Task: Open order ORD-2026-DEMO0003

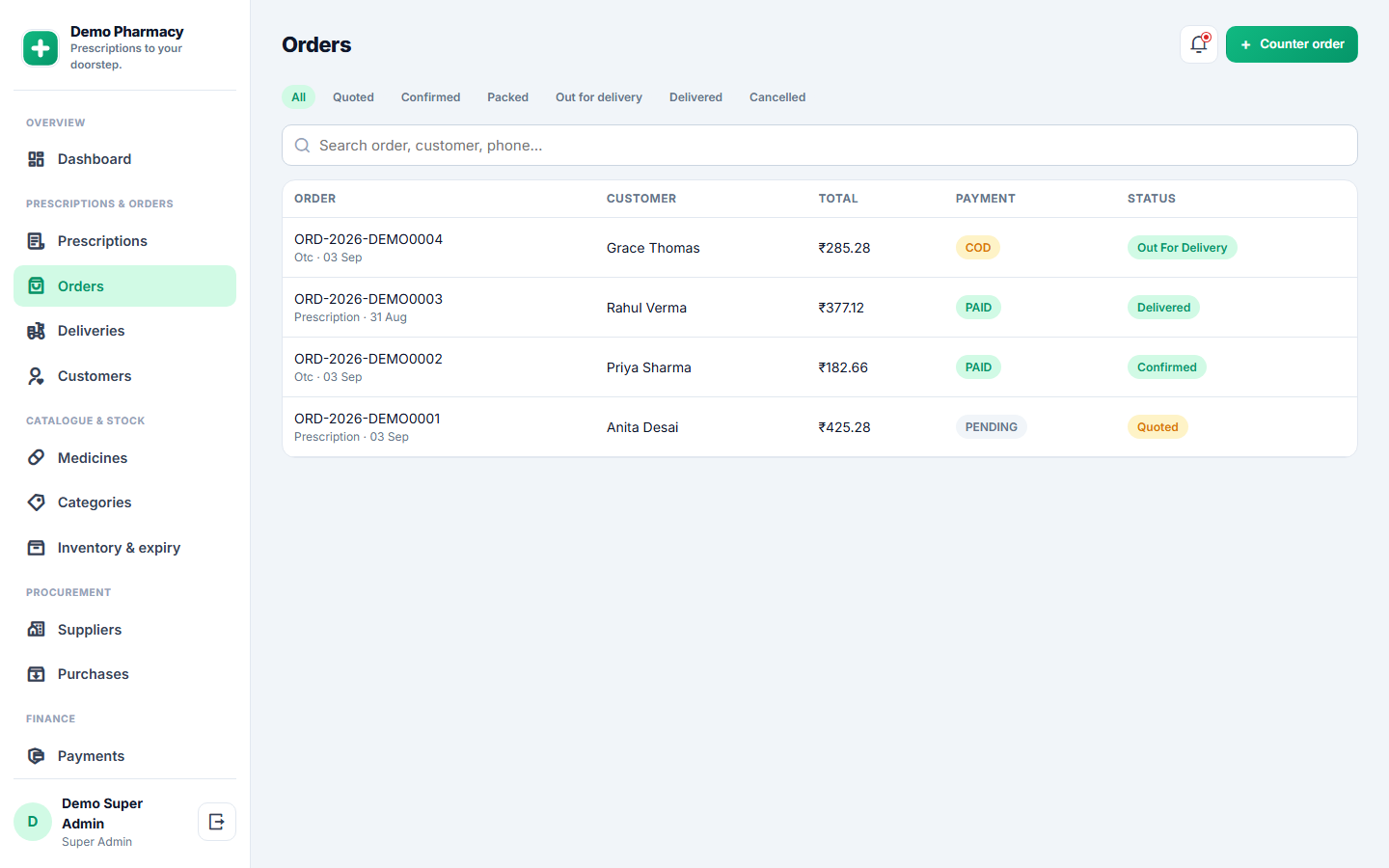Action: [368, 299]
